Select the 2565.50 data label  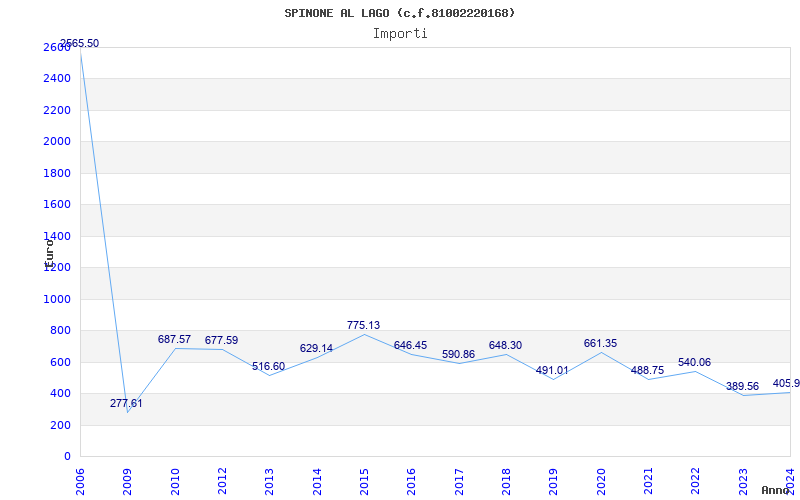click(x=79, y=43)
